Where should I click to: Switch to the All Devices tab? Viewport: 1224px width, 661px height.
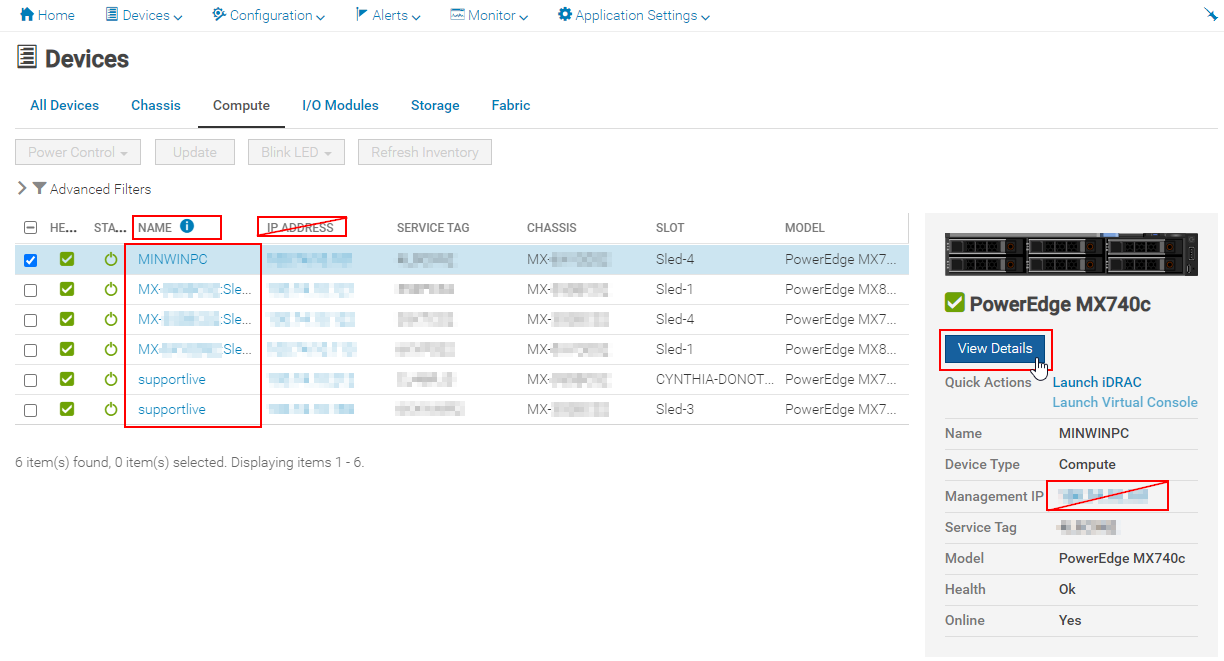[64, 105]
